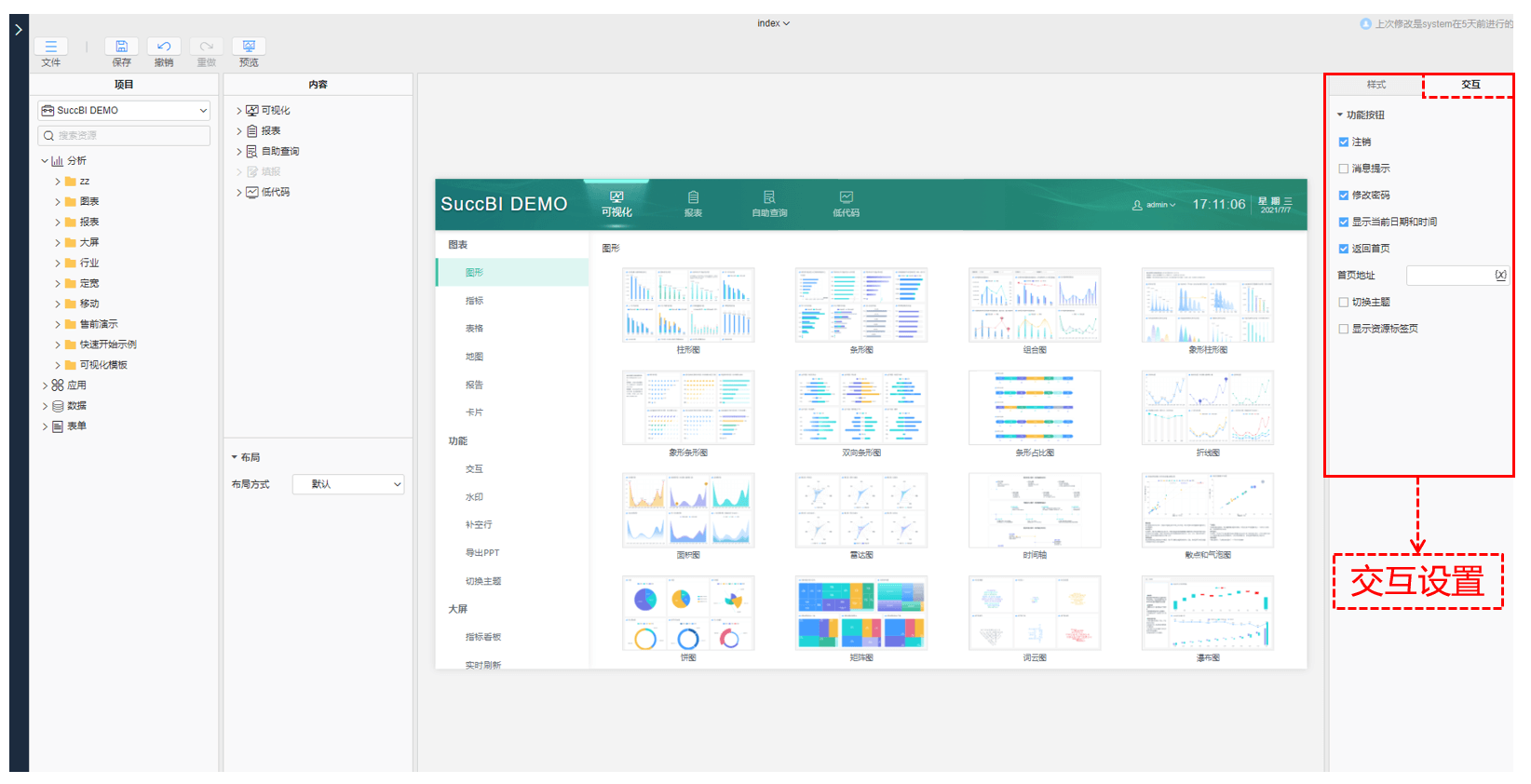Expand the 大屏 folder in tree
Screen dimensions: 1531x784
58,243
